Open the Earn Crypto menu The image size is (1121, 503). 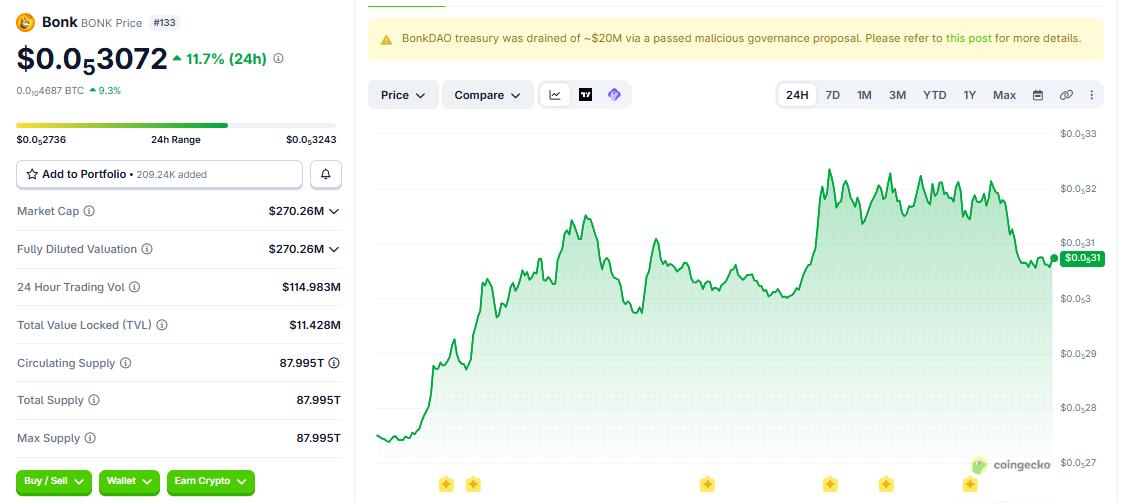pos(211,482)
